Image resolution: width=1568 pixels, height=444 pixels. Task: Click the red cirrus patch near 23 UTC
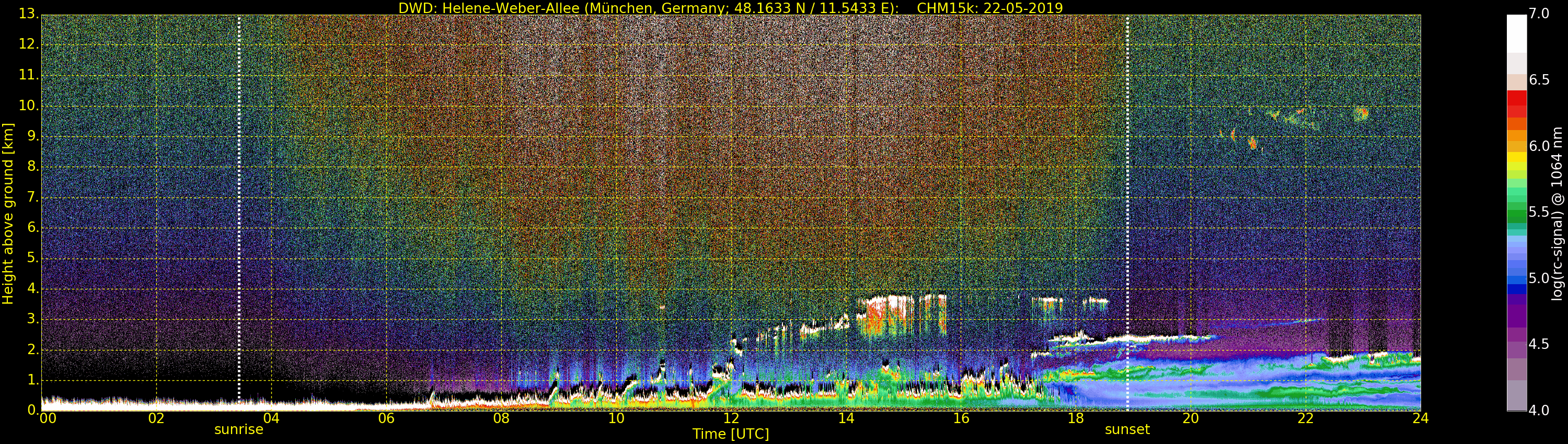pyautogui.click(x=1361, y=113)
